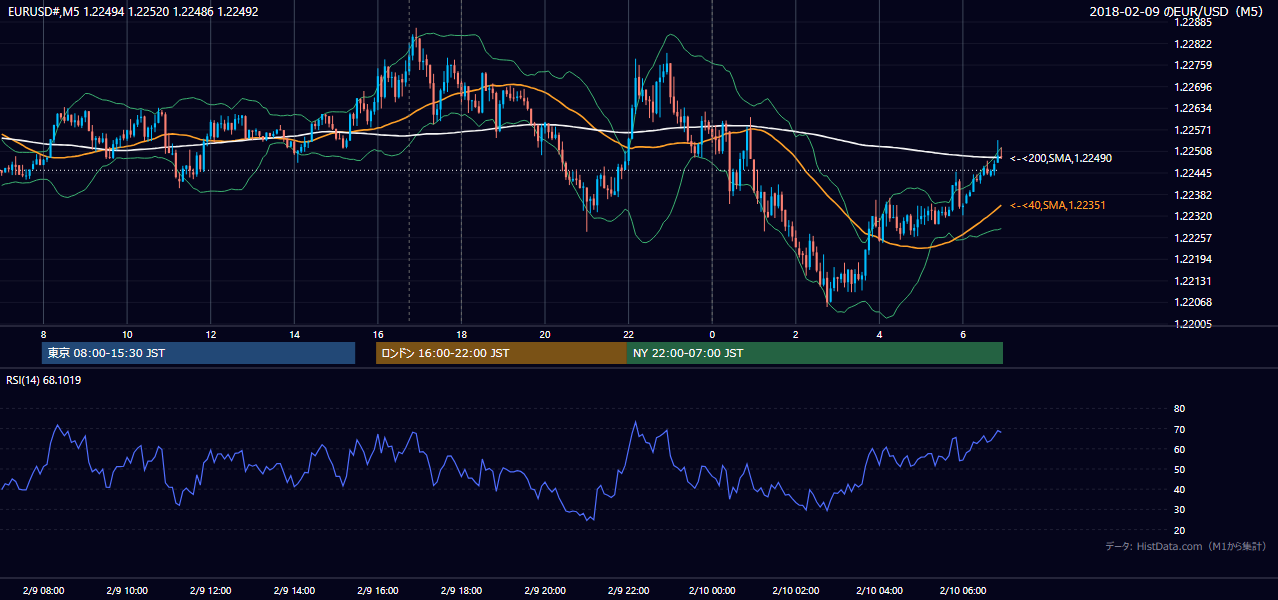
Task: Click price level 1.22885 on axis
Action: point(1193,22)
